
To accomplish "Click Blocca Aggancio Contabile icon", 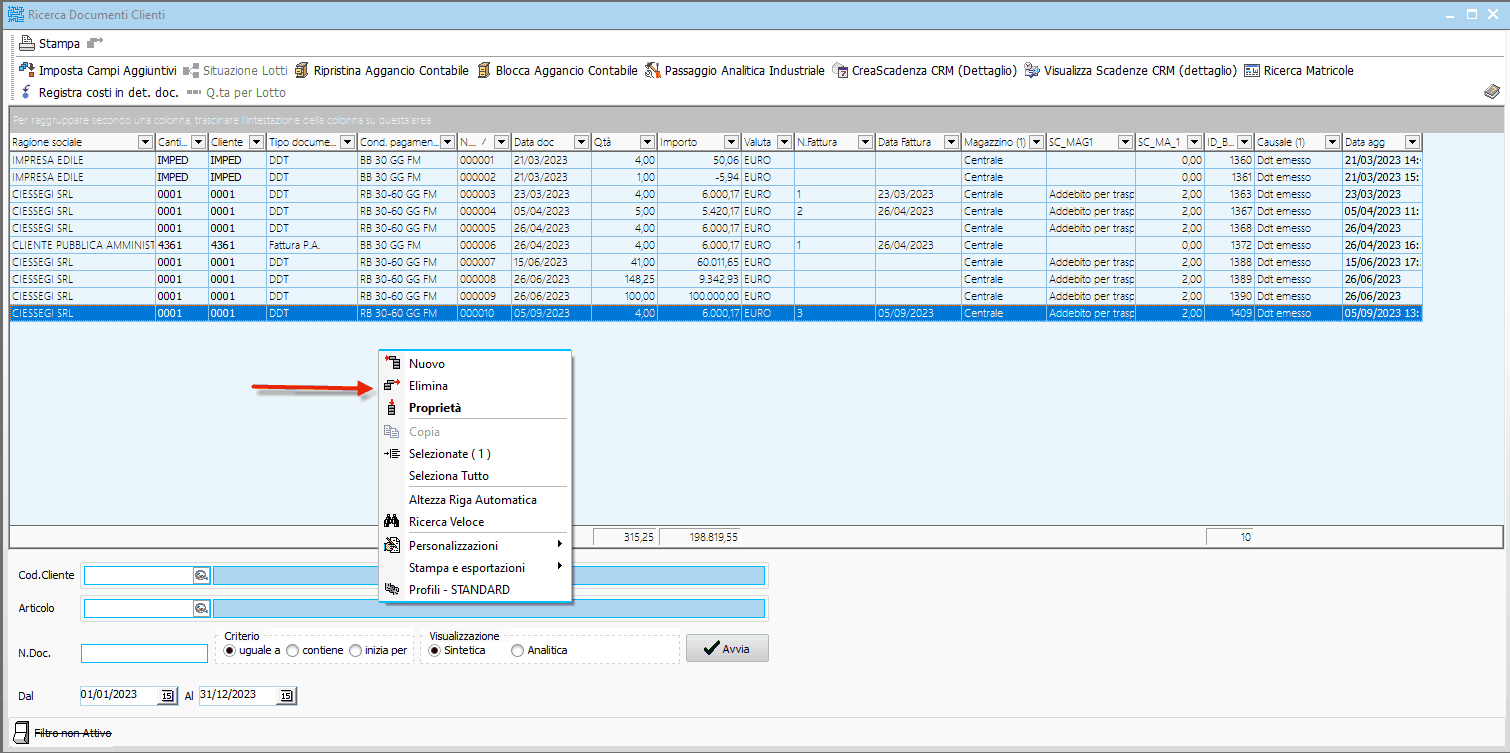I will coord(484,70).
